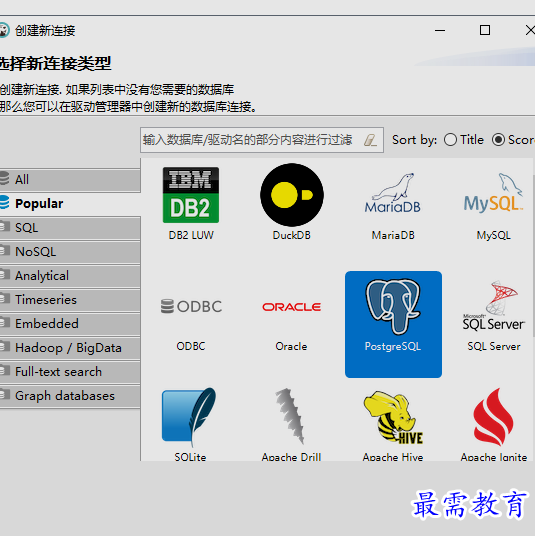Screen dimensions: 535x536
Task: Select the Apache Drill icon
Action: pyautogui.click(x=290, y=416)
